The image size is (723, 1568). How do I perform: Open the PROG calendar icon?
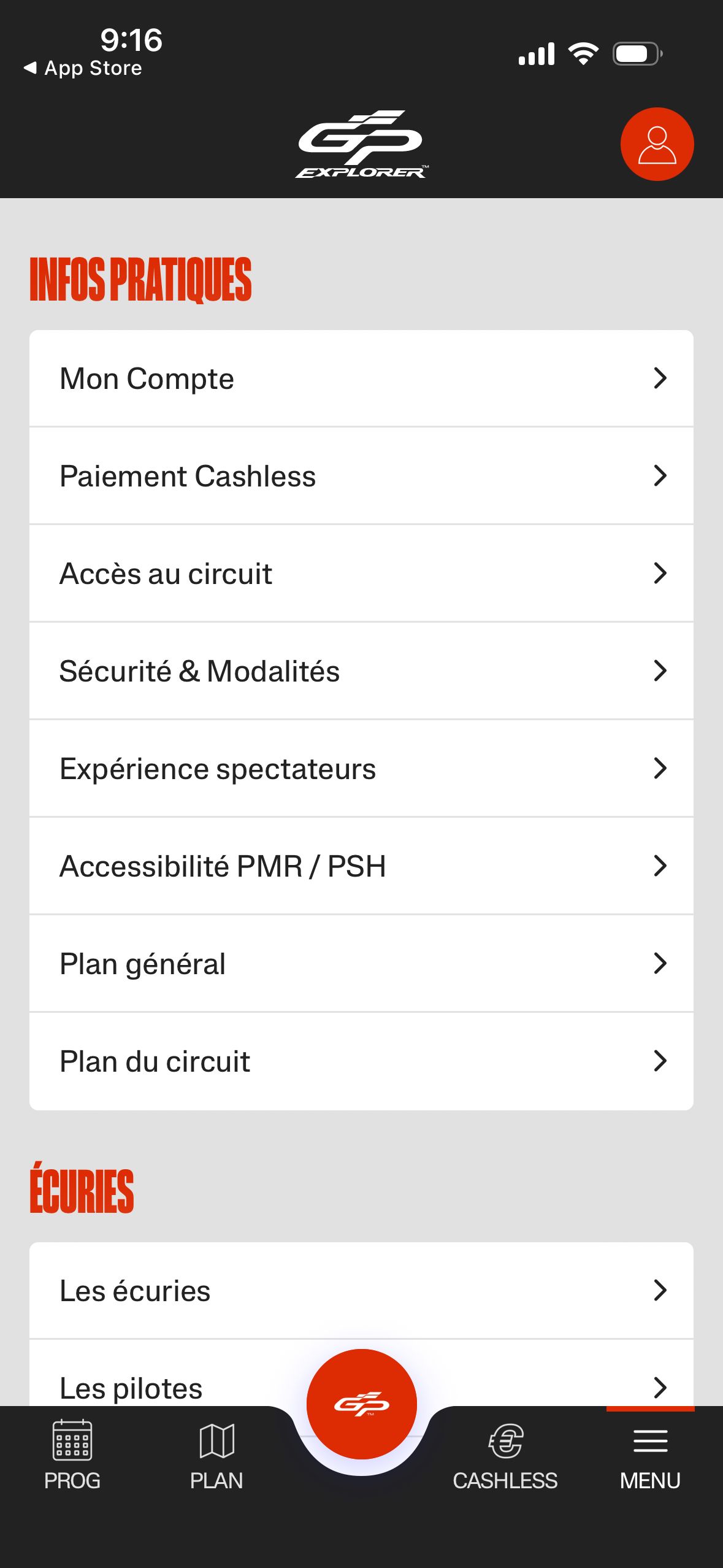point(72,1440)
